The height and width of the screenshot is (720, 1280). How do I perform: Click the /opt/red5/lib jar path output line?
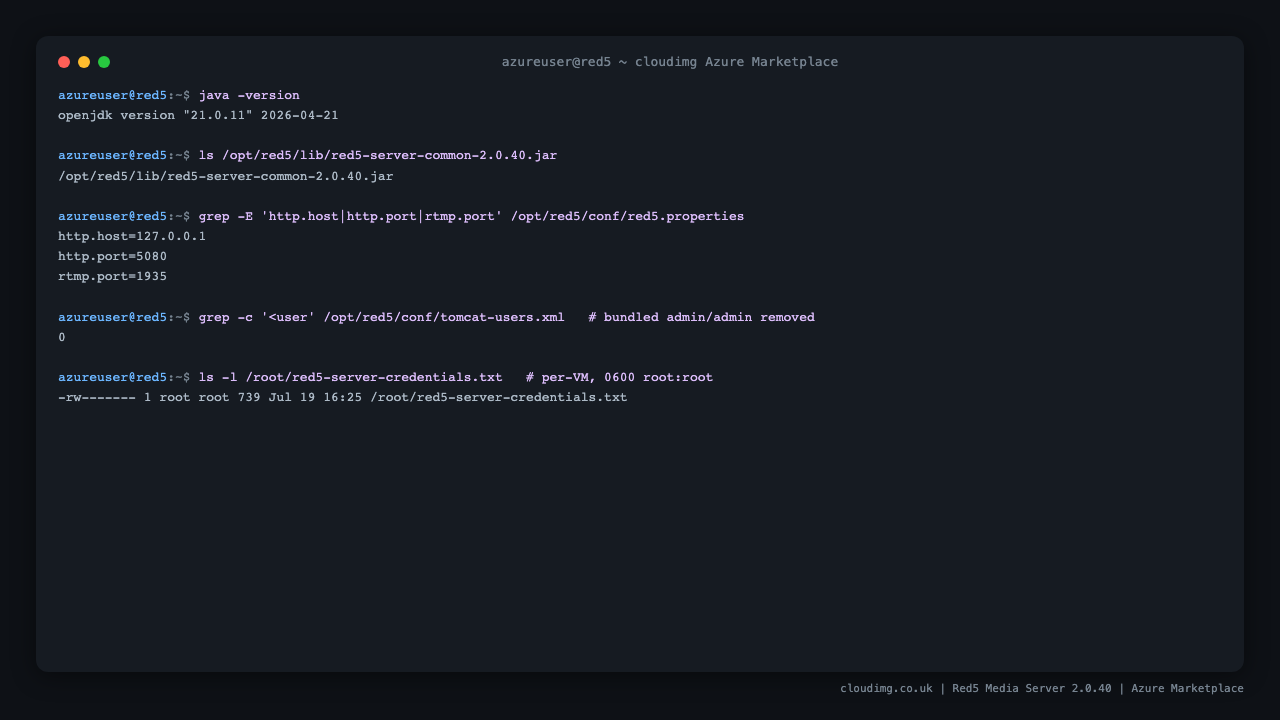click(x=226, y=176)
